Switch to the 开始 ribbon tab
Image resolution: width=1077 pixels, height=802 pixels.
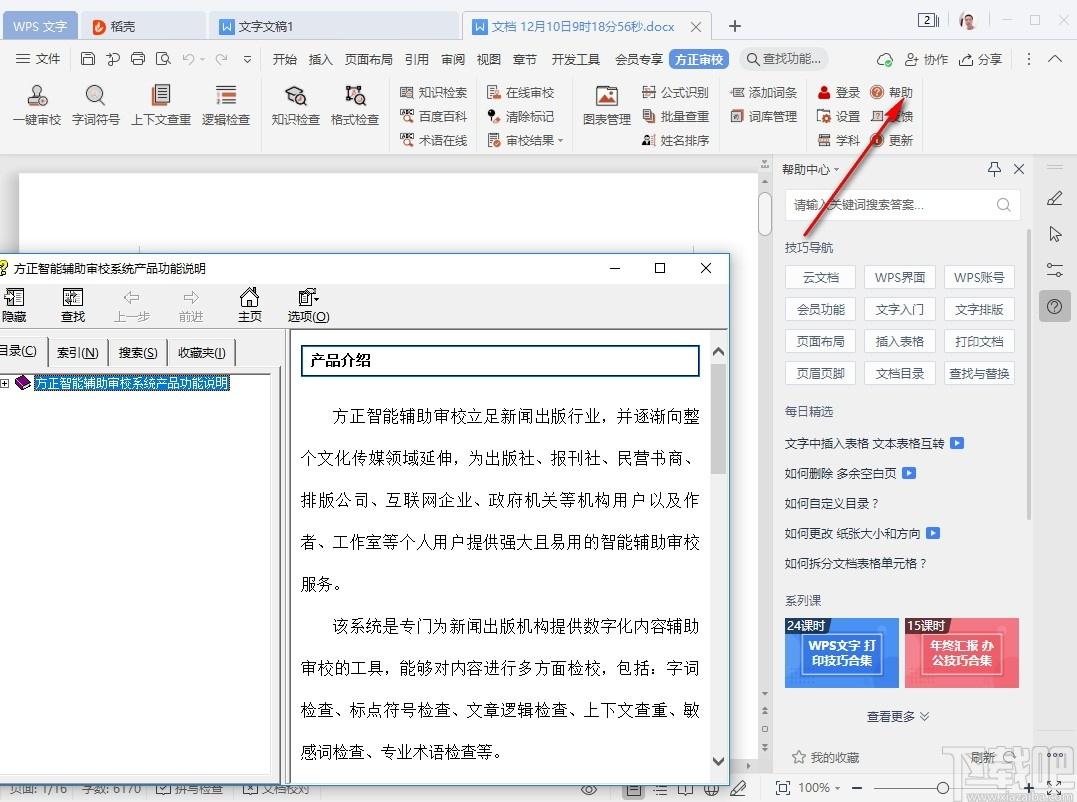[x=284, y=60]
